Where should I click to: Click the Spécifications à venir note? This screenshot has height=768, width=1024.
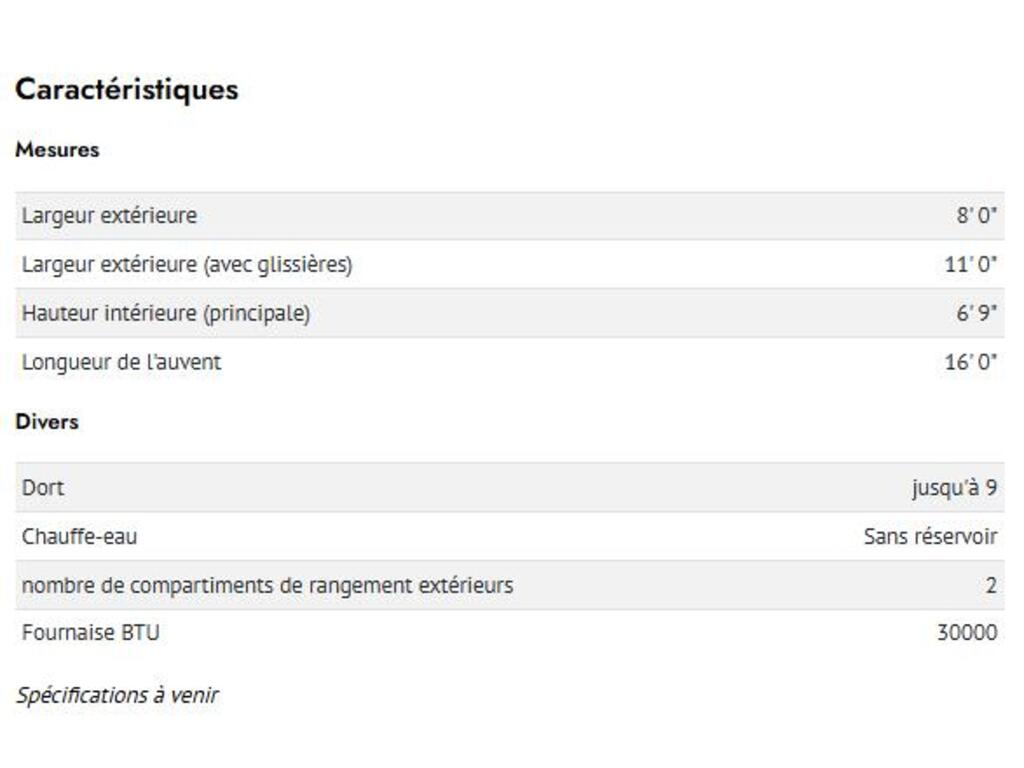117,695
